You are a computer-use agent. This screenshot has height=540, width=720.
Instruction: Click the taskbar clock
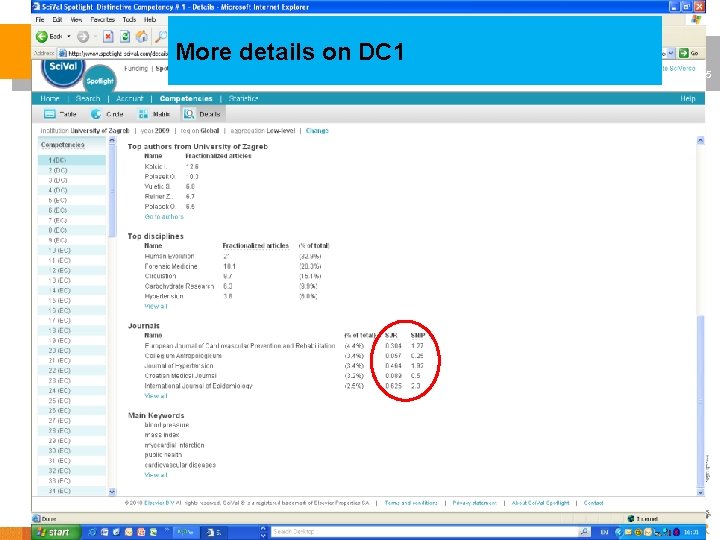(x=691, y=532)
